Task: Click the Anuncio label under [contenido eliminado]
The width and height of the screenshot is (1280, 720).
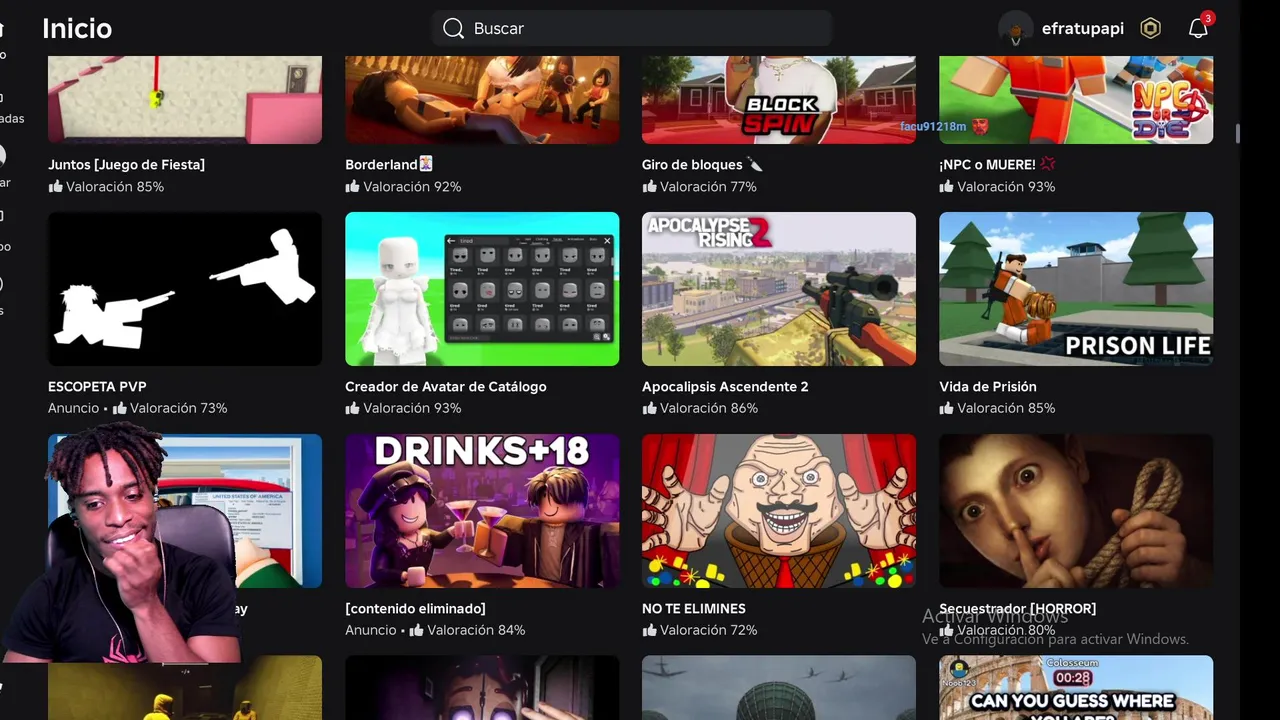Action: coord(371,630)
